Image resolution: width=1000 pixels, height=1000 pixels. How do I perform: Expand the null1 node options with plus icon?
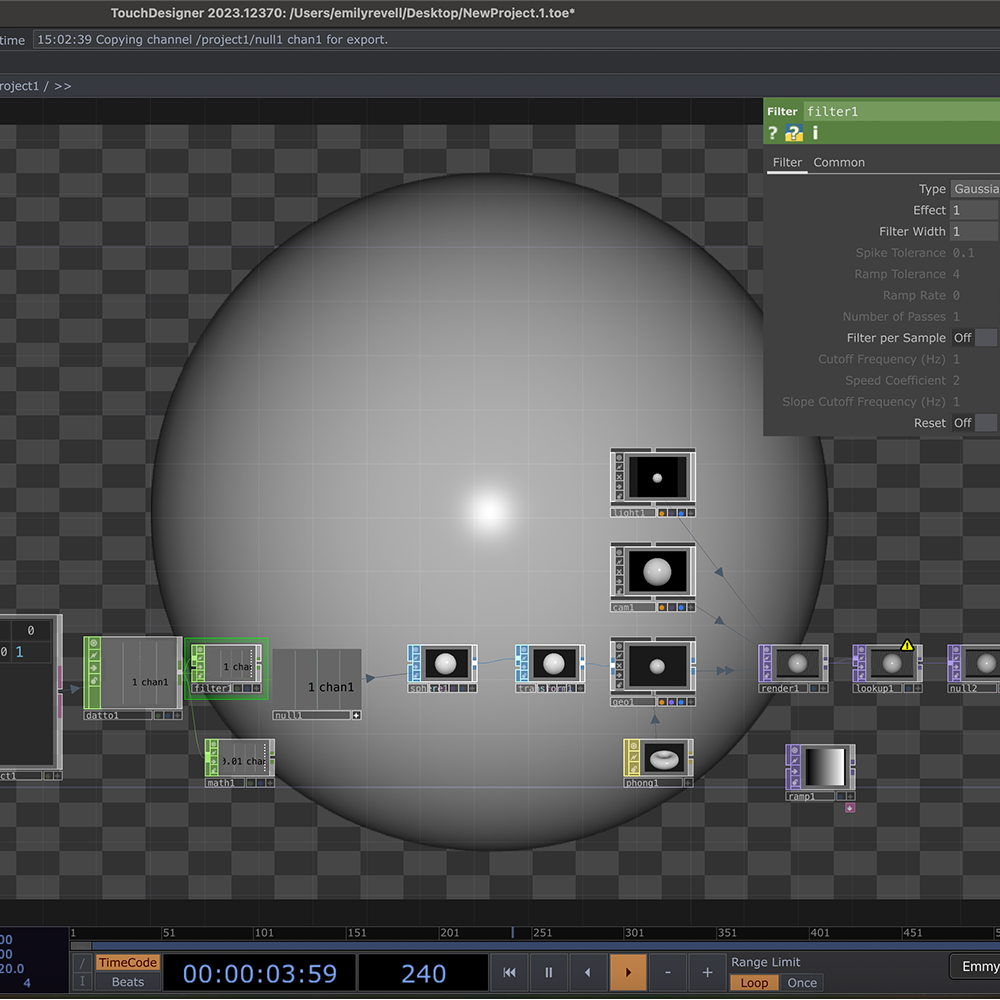356,715
